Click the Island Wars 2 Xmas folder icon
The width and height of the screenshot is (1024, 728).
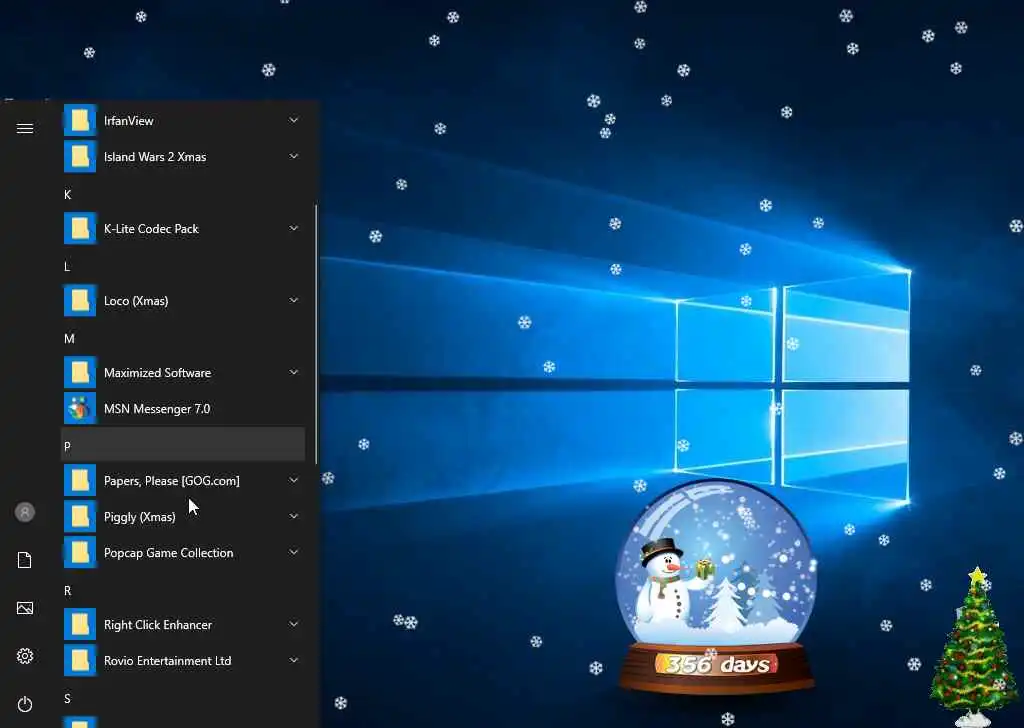tap(80, 157)
